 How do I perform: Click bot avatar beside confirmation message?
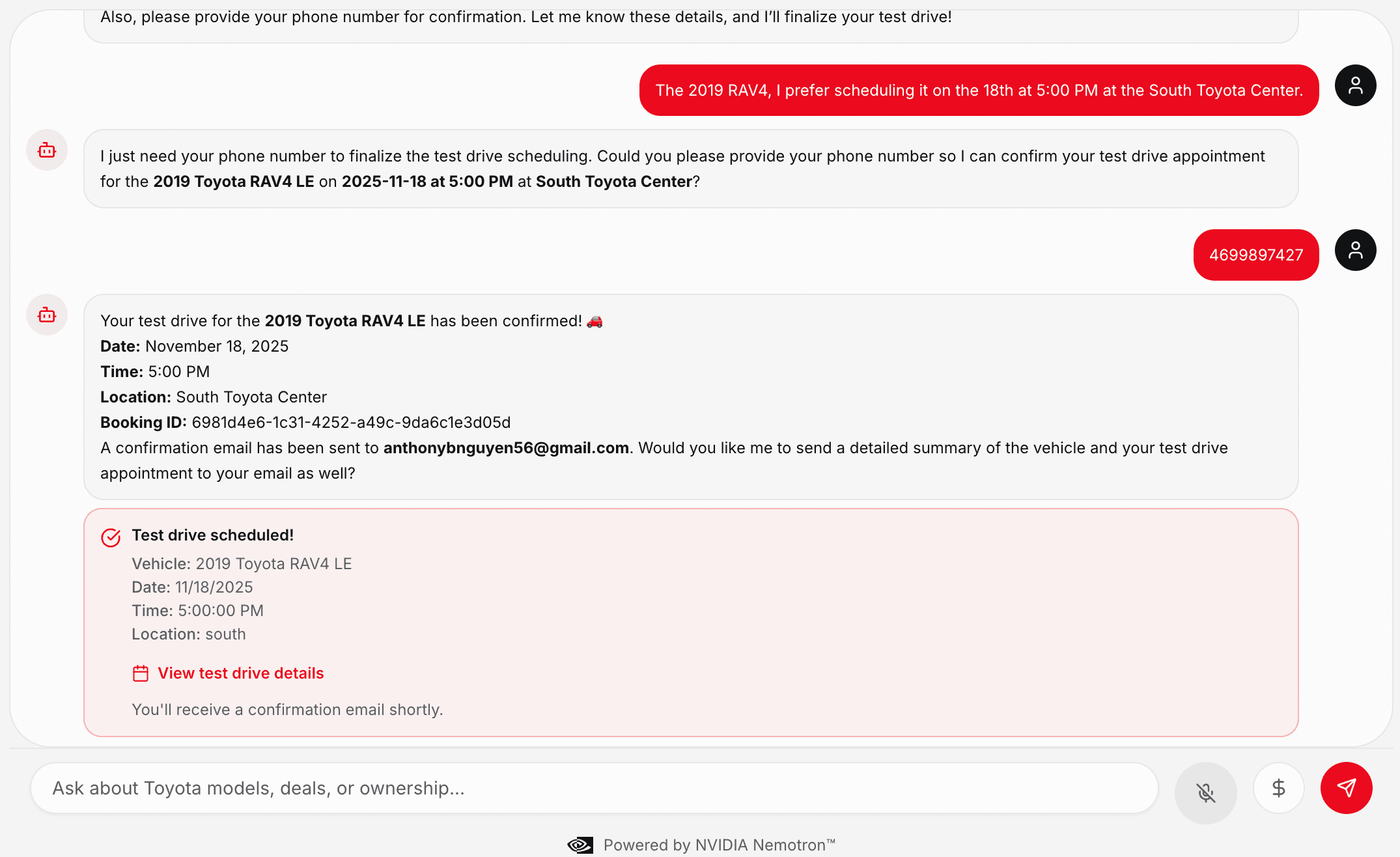coord(47,315)
